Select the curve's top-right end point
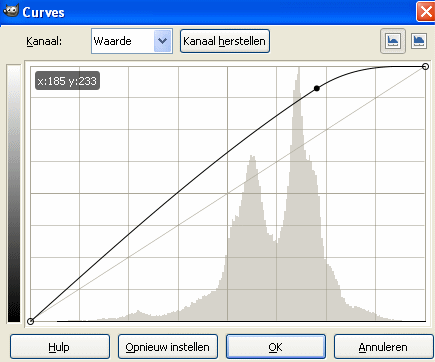Viewport: 435px width, 362px height. (x=425, y=66)
